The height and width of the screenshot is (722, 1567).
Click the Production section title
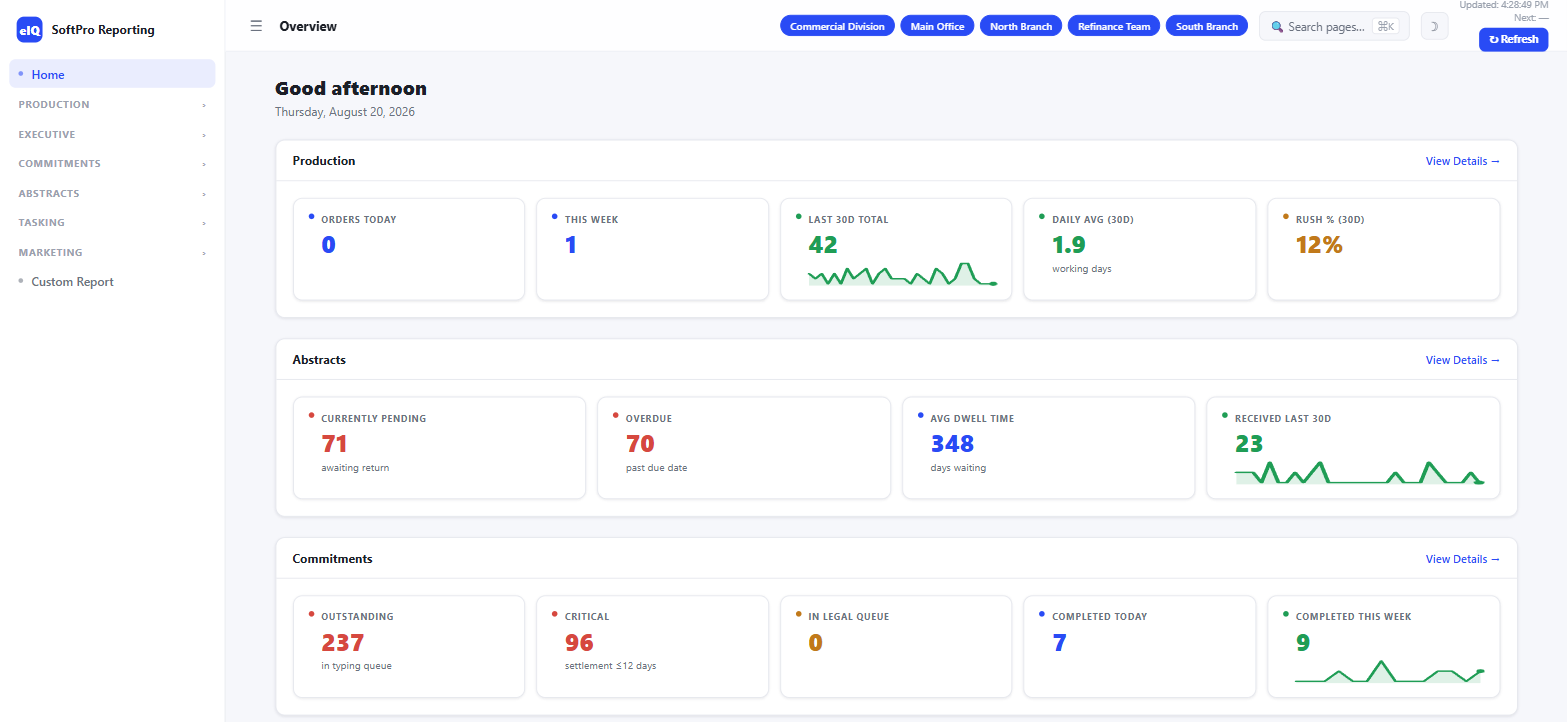point(324,161)
